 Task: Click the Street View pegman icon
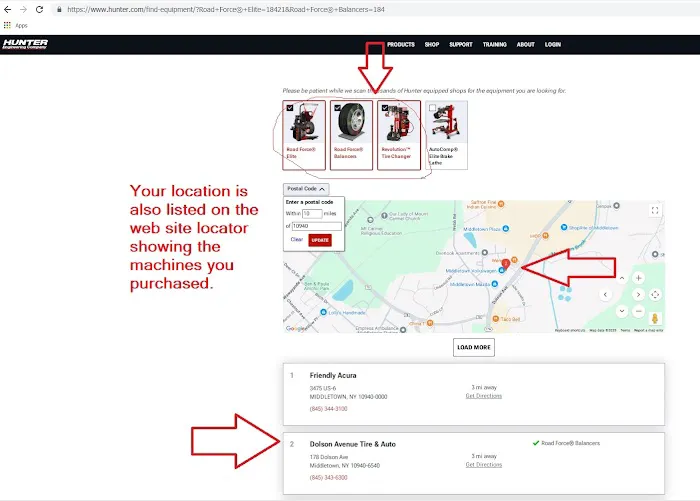point(655,318)
